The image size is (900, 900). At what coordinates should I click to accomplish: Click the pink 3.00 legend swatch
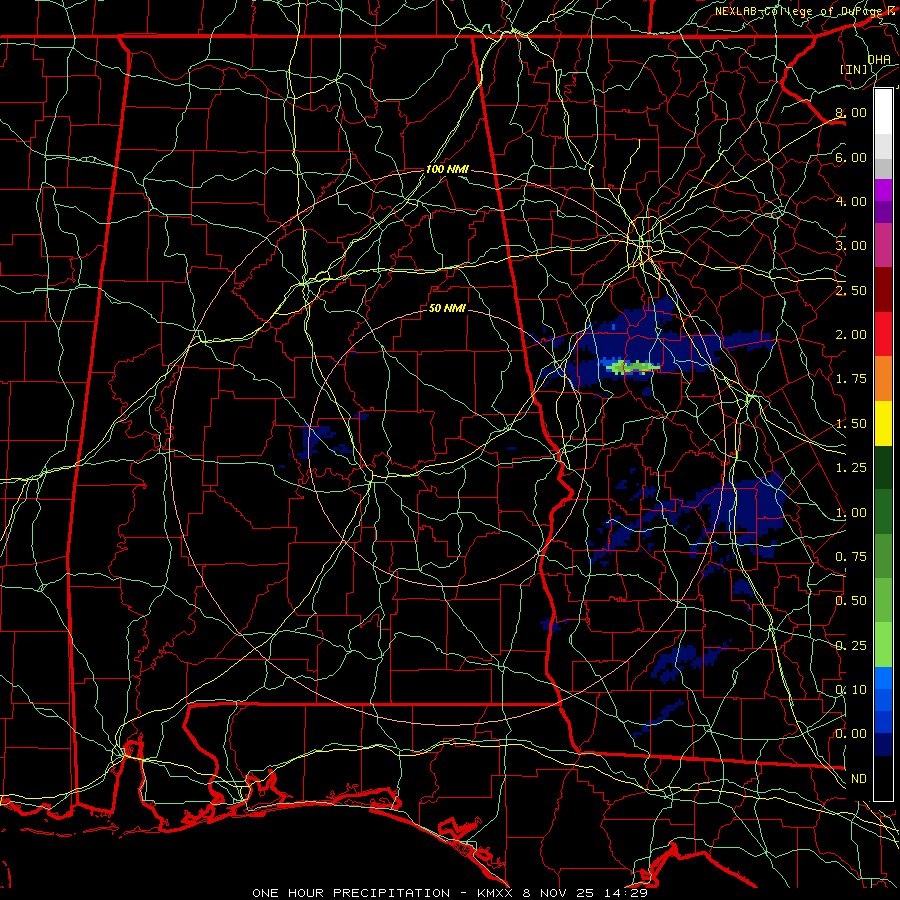[x=883, y=245]
